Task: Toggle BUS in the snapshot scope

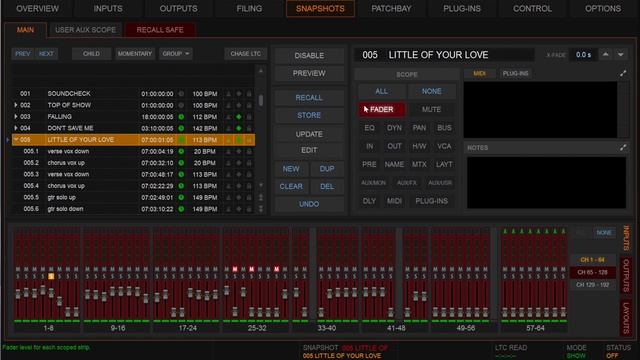Action: click(x=444, y=128)
